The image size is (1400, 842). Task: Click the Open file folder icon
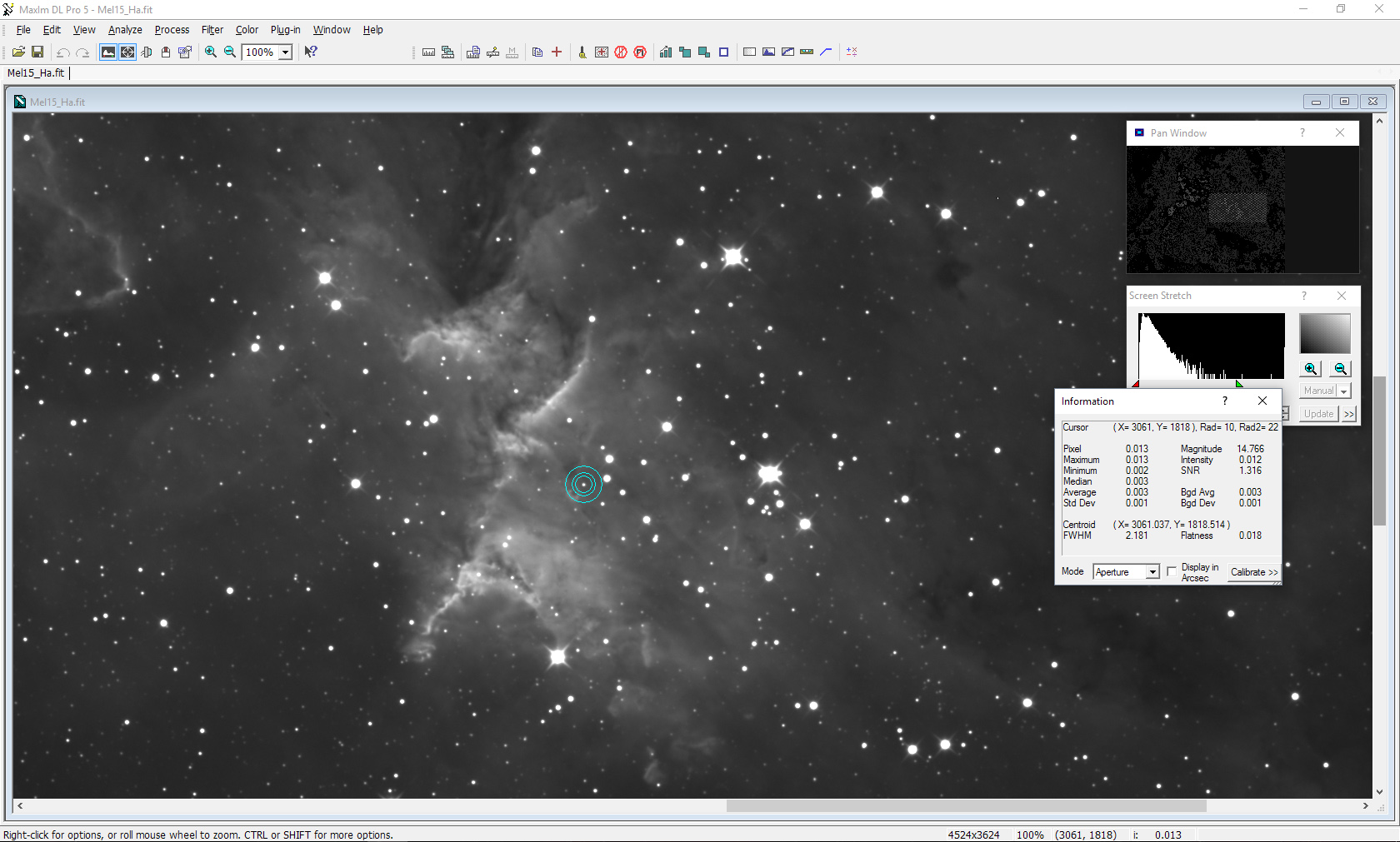[18, 52]
